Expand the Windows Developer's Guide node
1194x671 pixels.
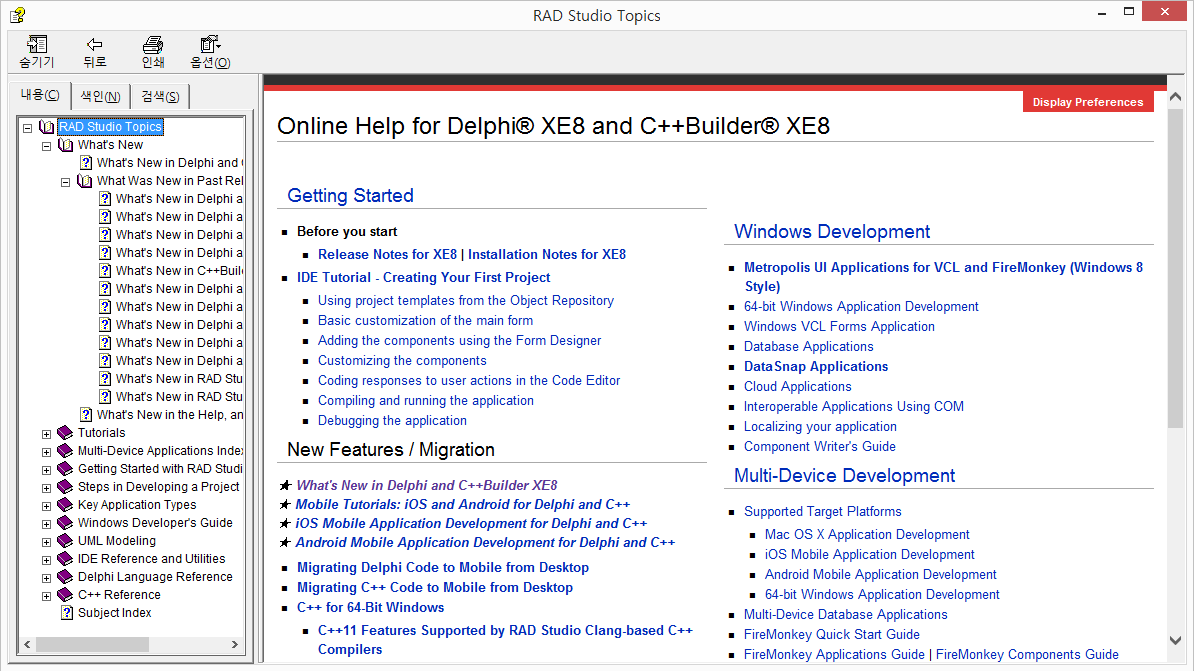[46, 524]
